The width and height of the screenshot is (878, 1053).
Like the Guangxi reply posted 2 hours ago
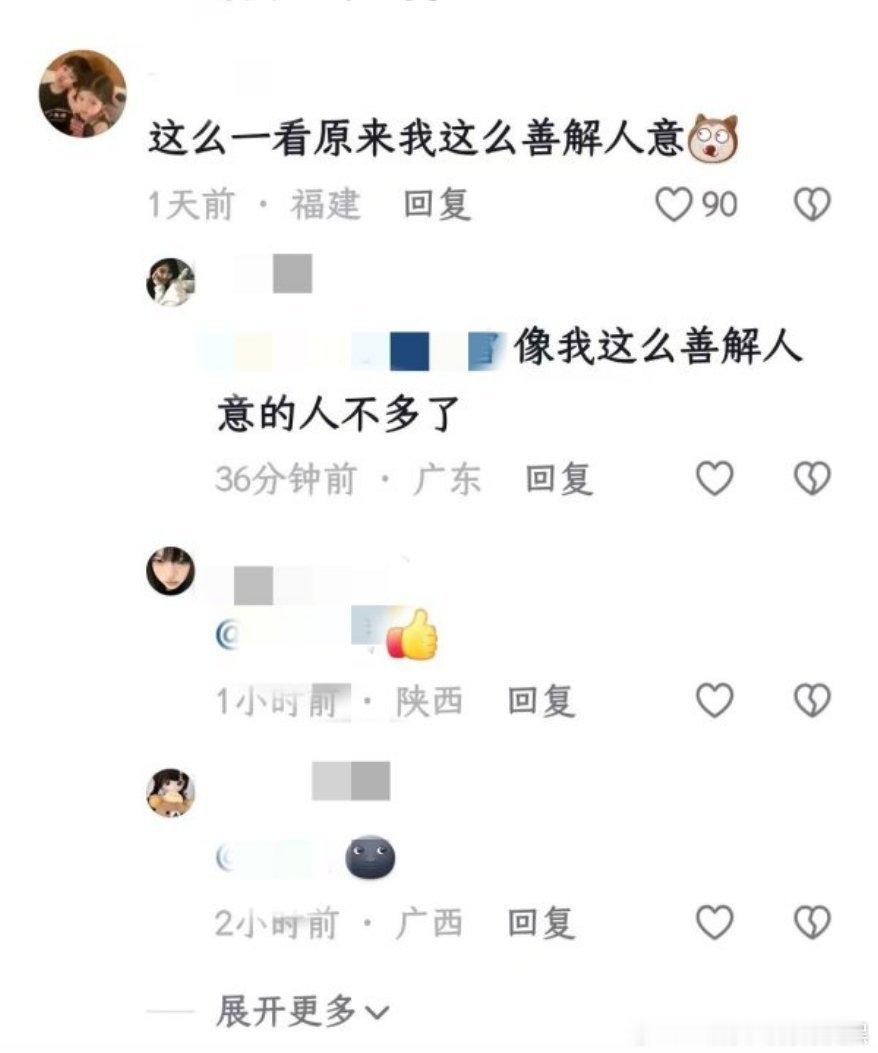[x=714, y=921]
